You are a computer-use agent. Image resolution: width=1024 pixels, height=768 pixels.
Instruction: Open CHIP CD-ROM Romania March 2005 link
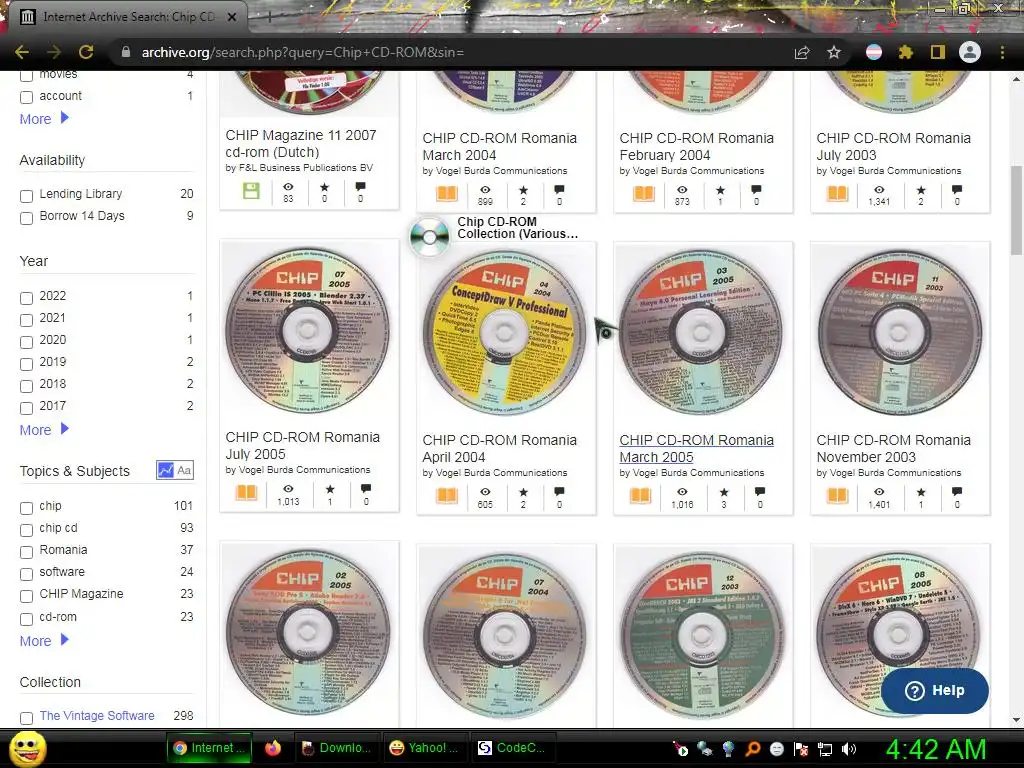point(696,449)
